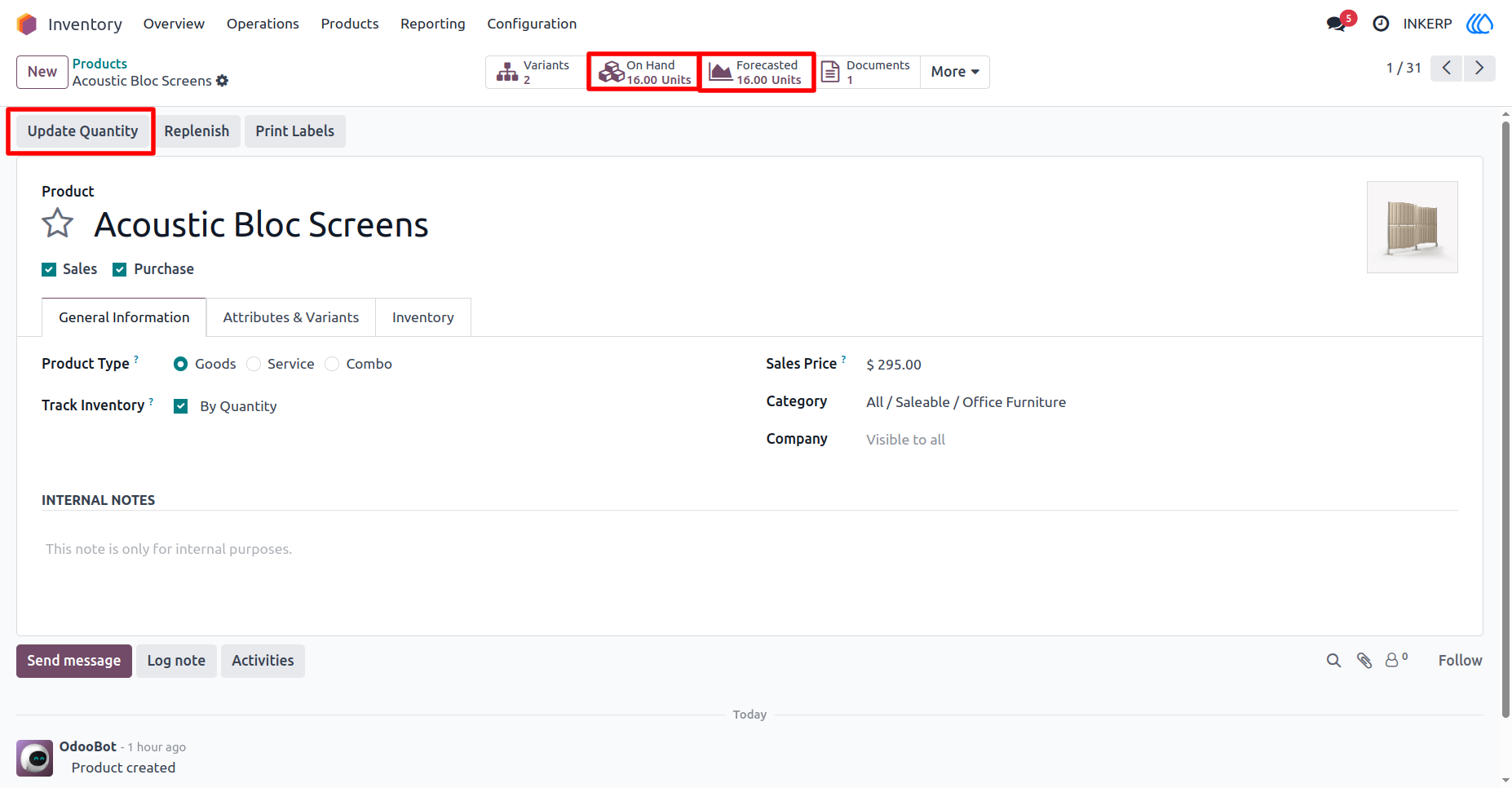Open the Inventory app home icon
This screenshot has width=1512, height=788.
coord(27,24)
